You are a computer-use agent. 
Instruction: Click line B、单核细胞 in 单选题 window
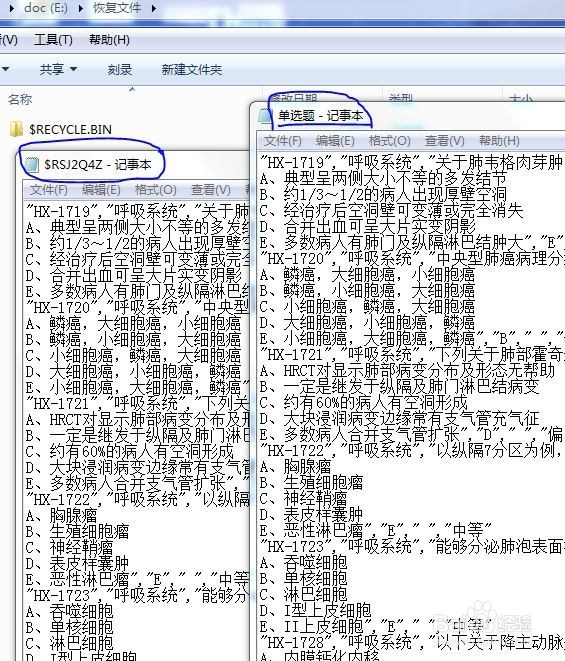[304, 578]
